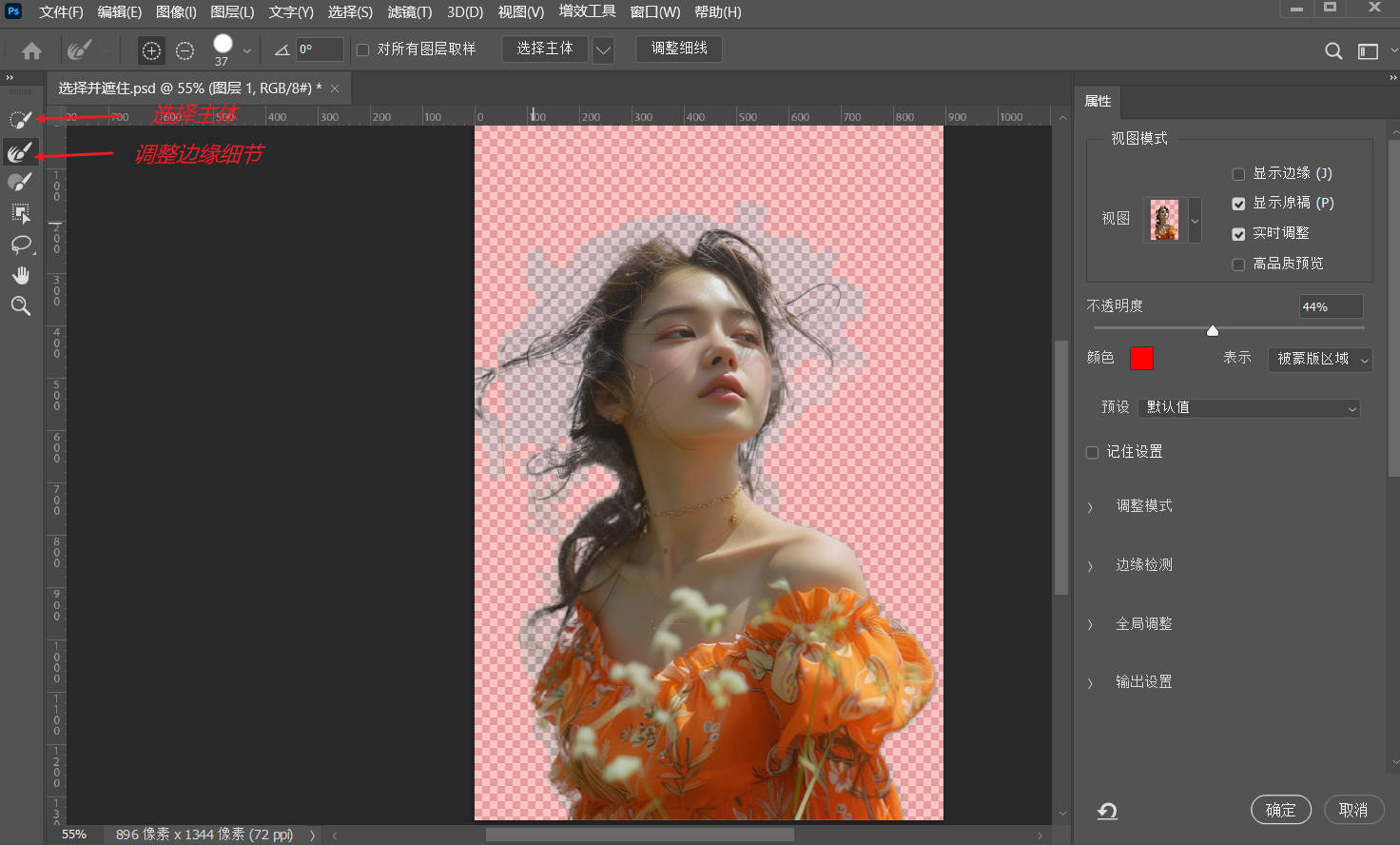
Task: Click the Home icon in options bar
Action: click(x=31, y=50)
